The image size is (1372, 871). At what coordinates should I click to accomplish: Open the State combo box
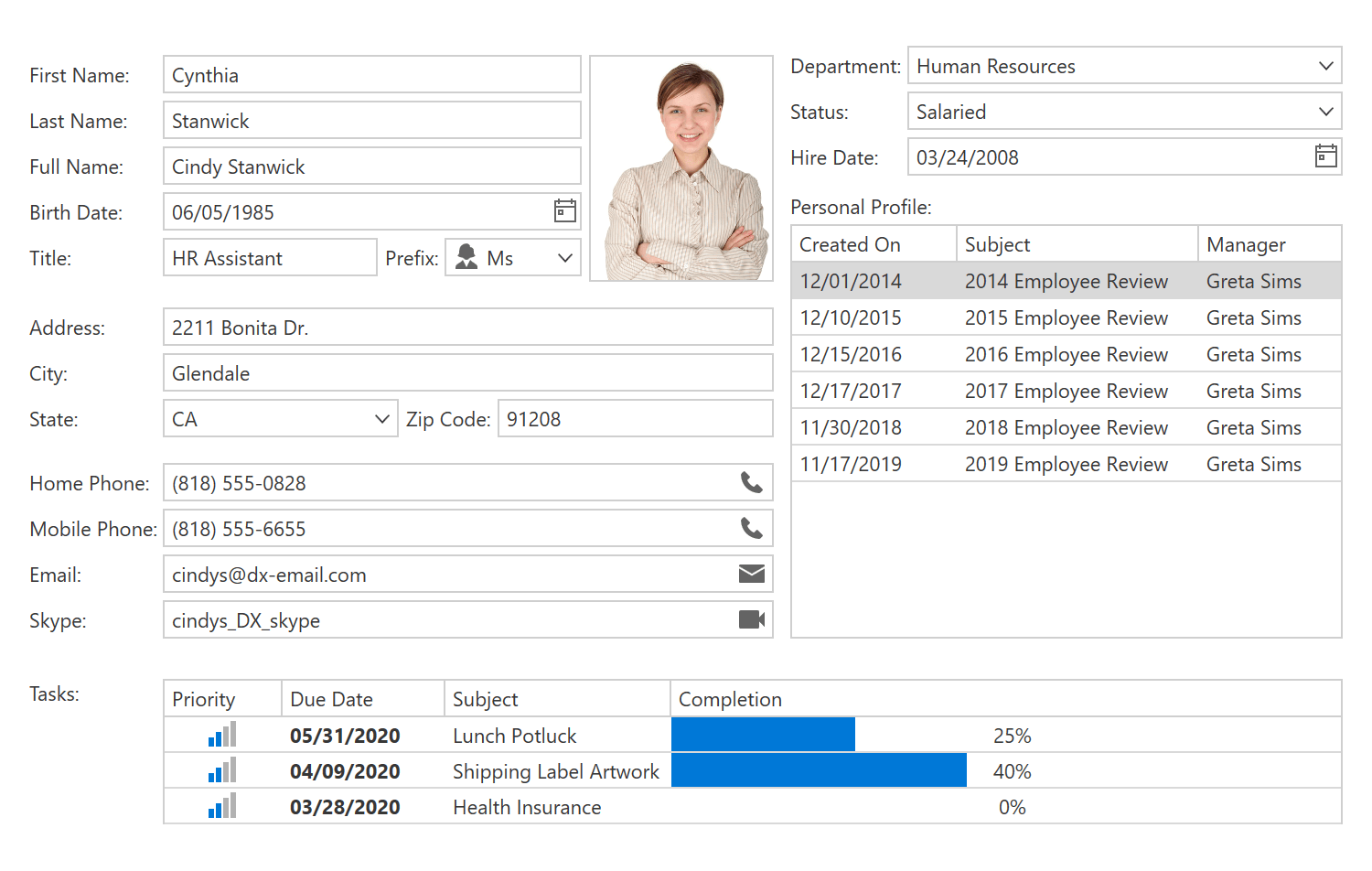tap(382, 418)
